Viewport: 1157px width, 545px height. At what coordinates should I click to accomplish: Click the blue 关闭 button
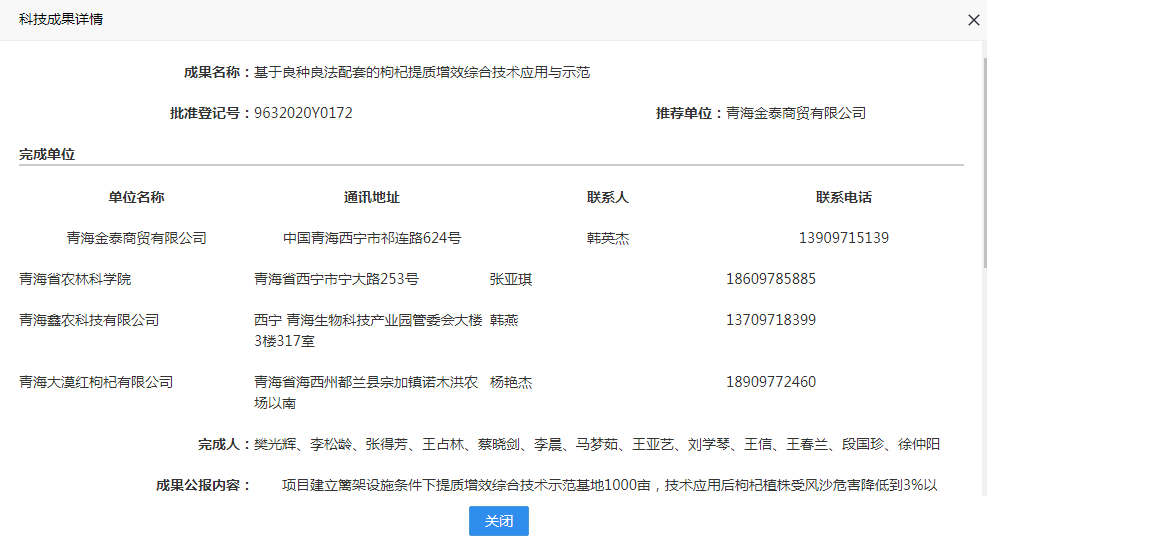coord(498,521)
